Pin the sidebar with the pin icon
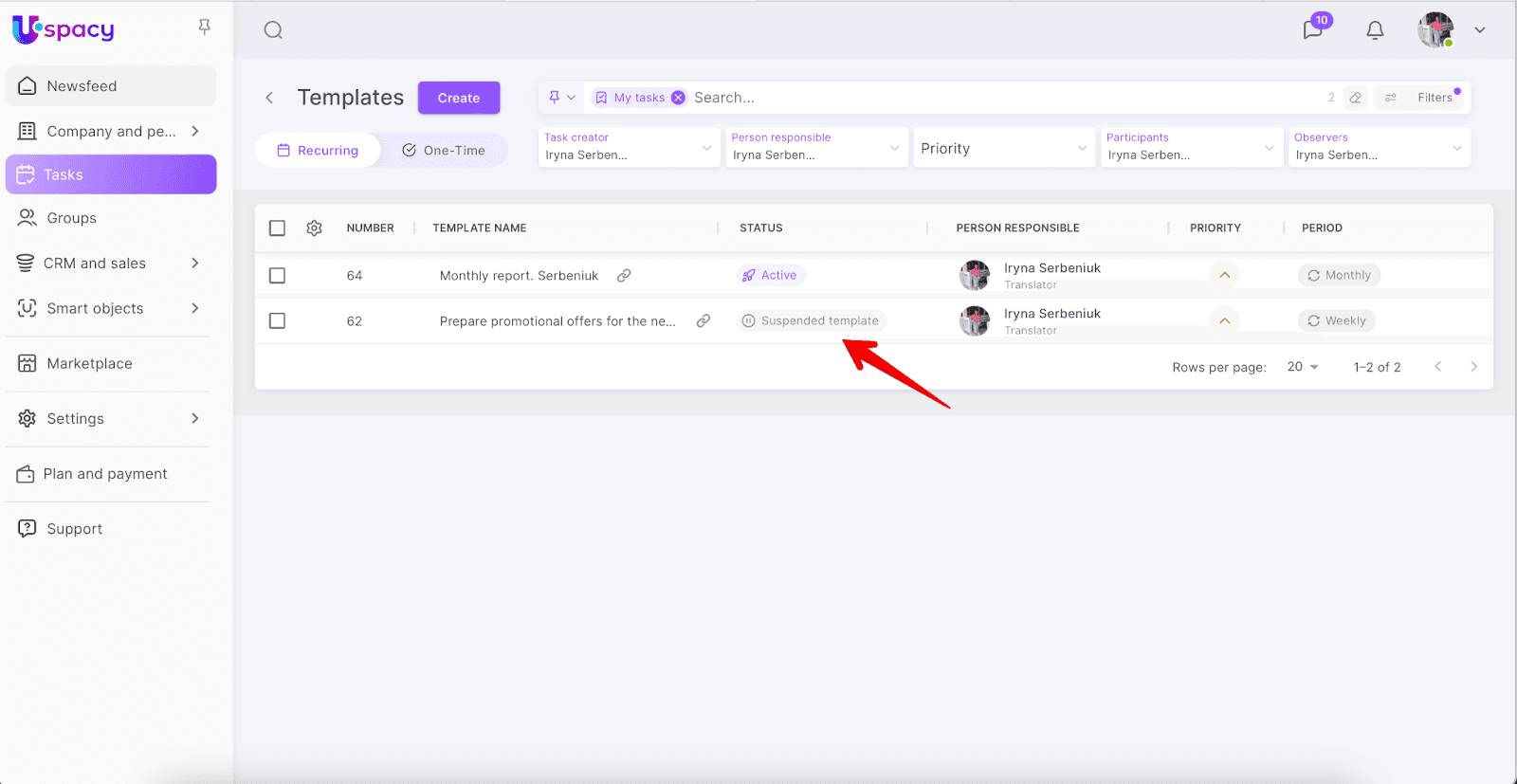The width and height of the screenshot is (1517, 784). 204,27
